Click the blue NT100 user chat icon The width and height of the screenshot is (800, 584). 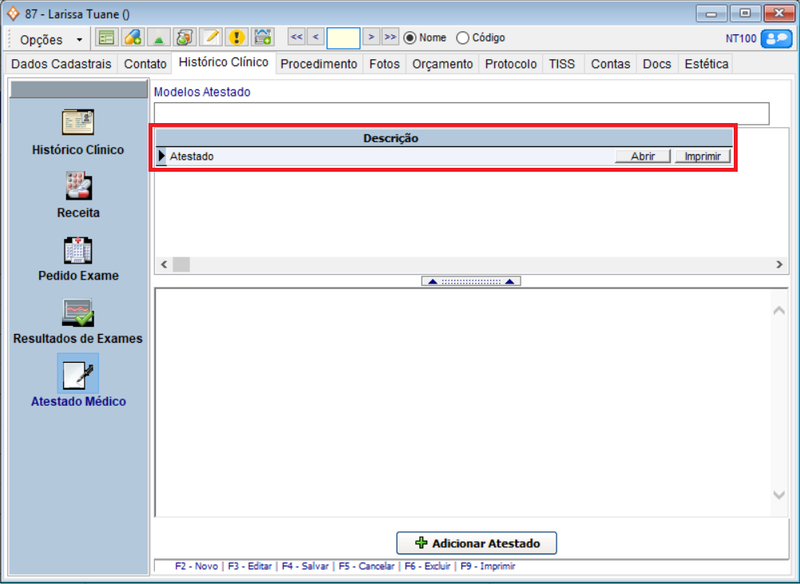(x=775, y=38)
